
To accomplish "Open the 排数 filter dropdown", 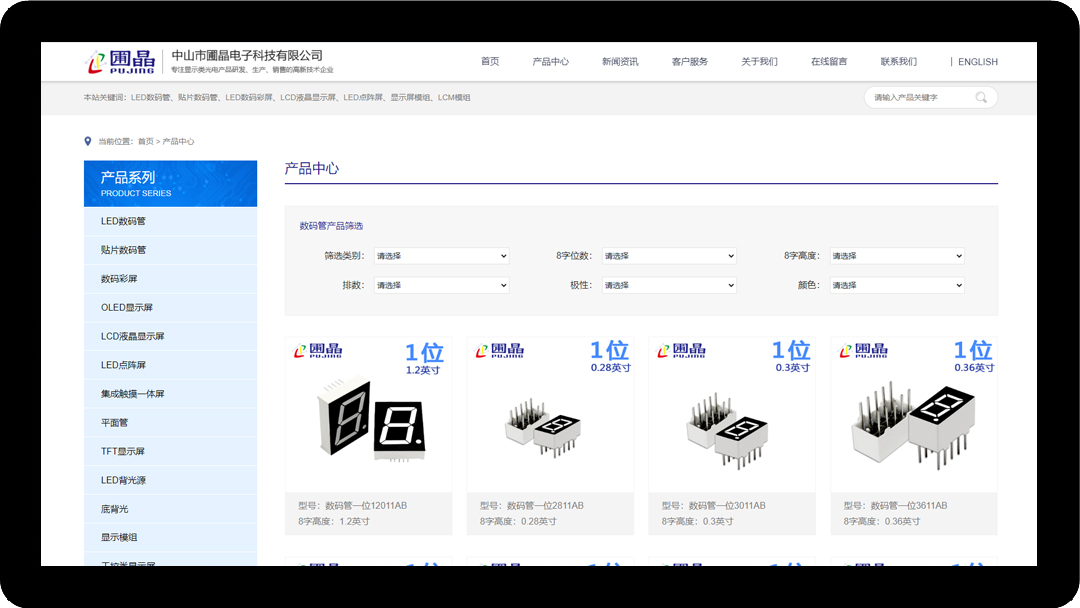I will coord(441,285).
